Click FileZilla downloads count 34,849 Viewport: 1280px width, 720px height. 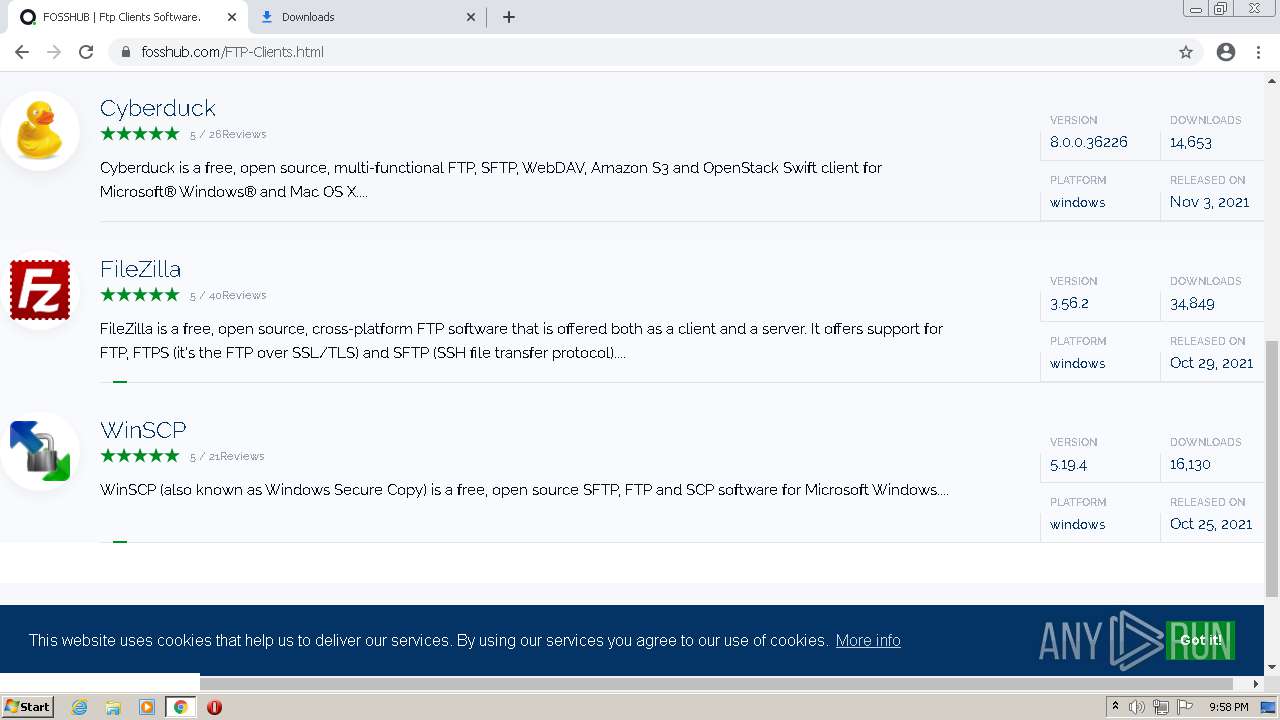click(1192, 303)
